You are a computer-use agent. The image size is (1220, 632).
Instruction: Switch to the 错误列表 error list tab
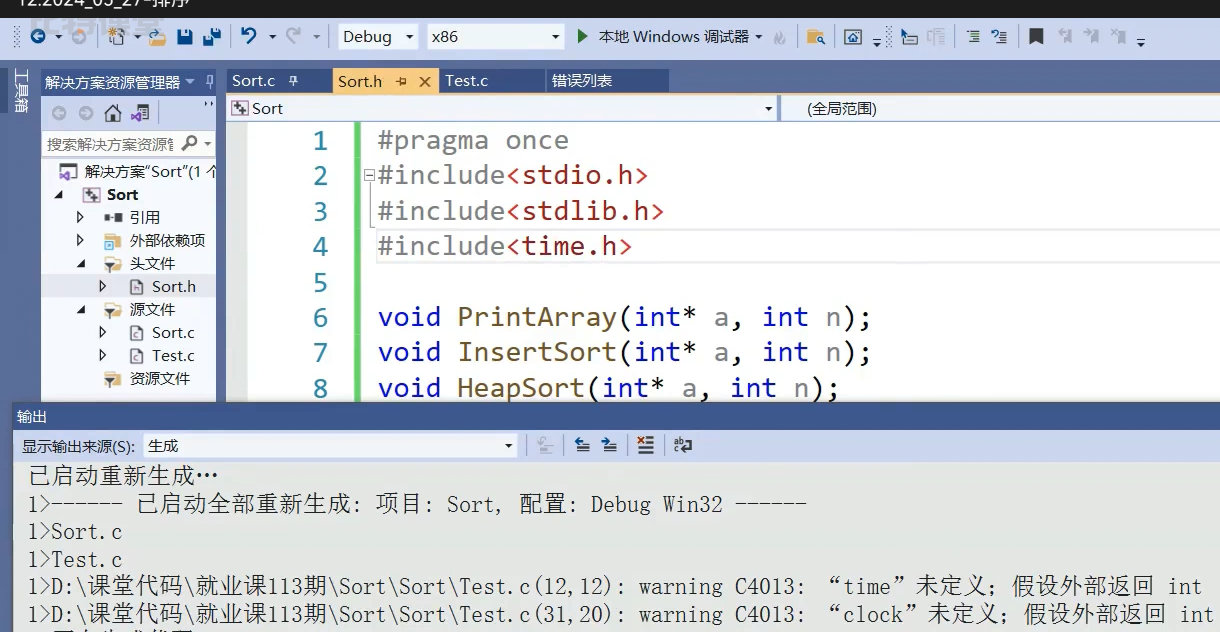click(x=581, y=81)
